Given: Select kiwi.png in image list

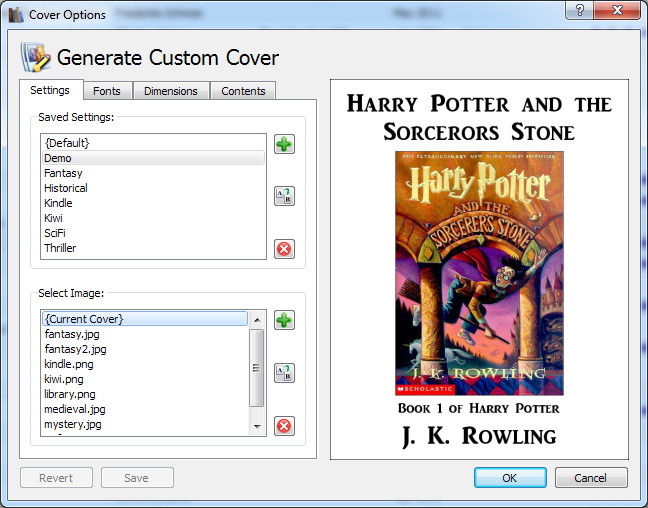Looking at the screenshot, I should click(145, 379).
